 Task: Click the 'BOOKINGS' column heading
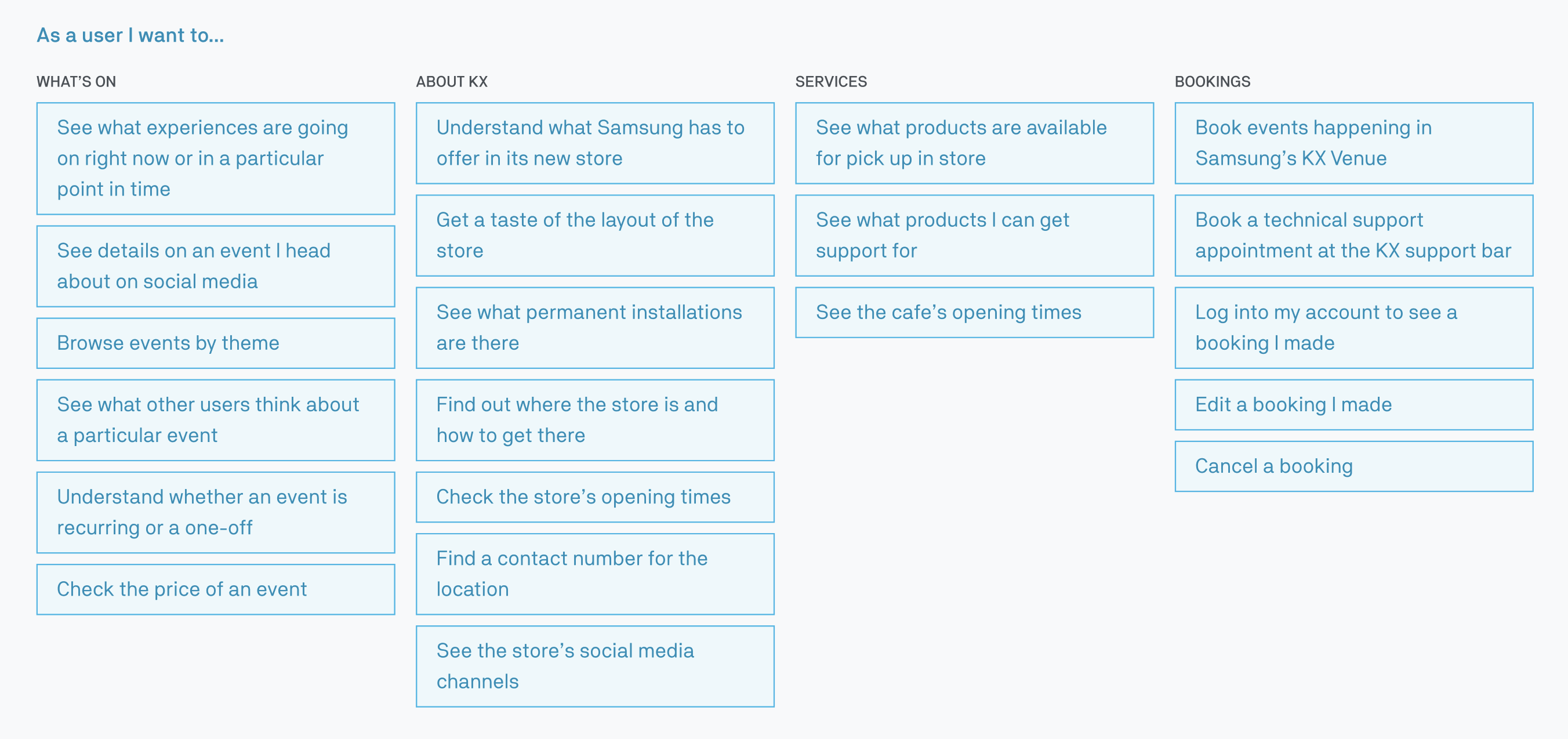(x=1212, y=82)
